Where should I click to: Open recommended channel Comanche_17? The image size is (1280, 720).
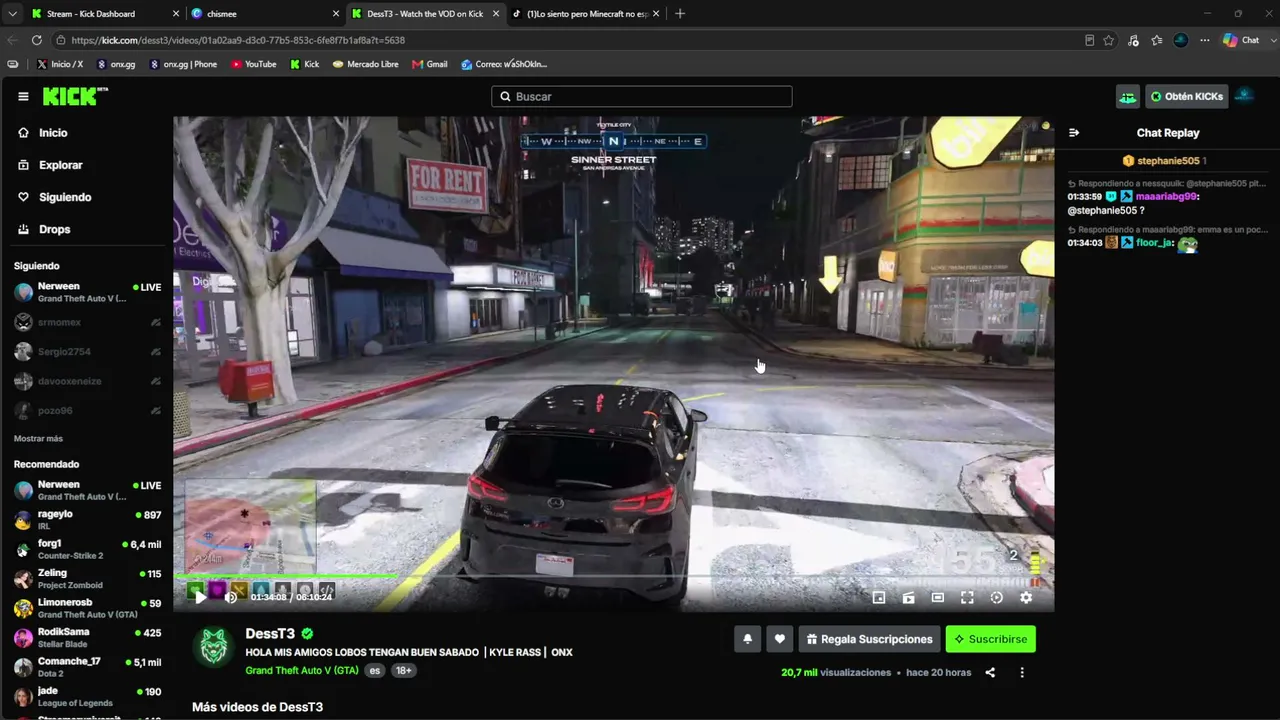(x=87, y=667)
